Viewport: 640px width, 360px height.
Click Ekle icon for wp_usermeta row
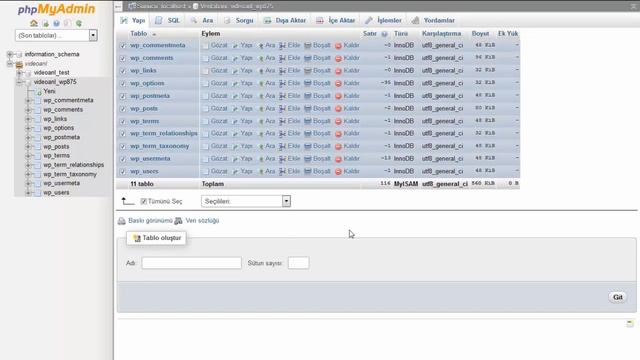(x=282, y=159)
